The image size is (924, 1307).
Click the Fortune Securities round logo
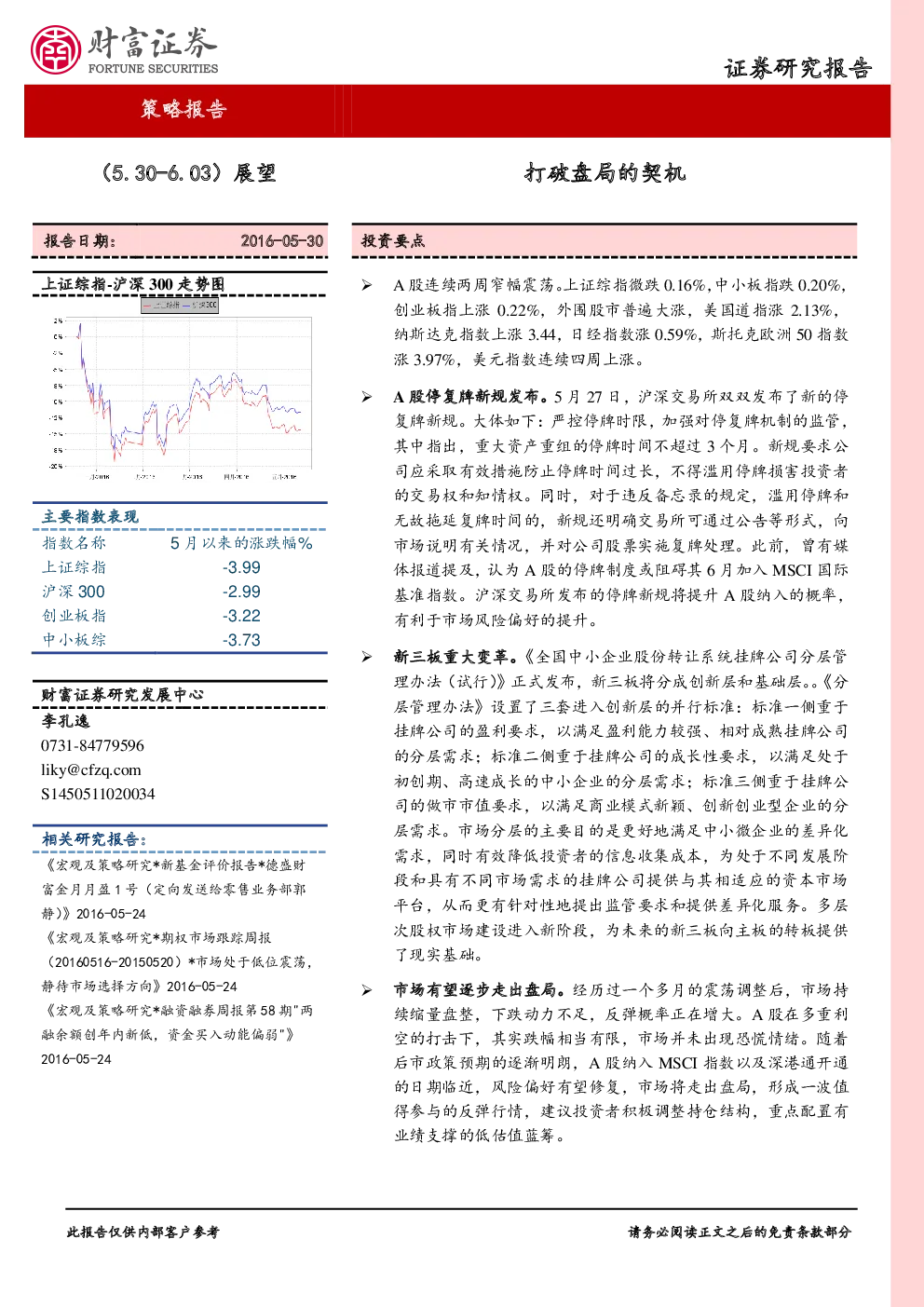point(55,49)
